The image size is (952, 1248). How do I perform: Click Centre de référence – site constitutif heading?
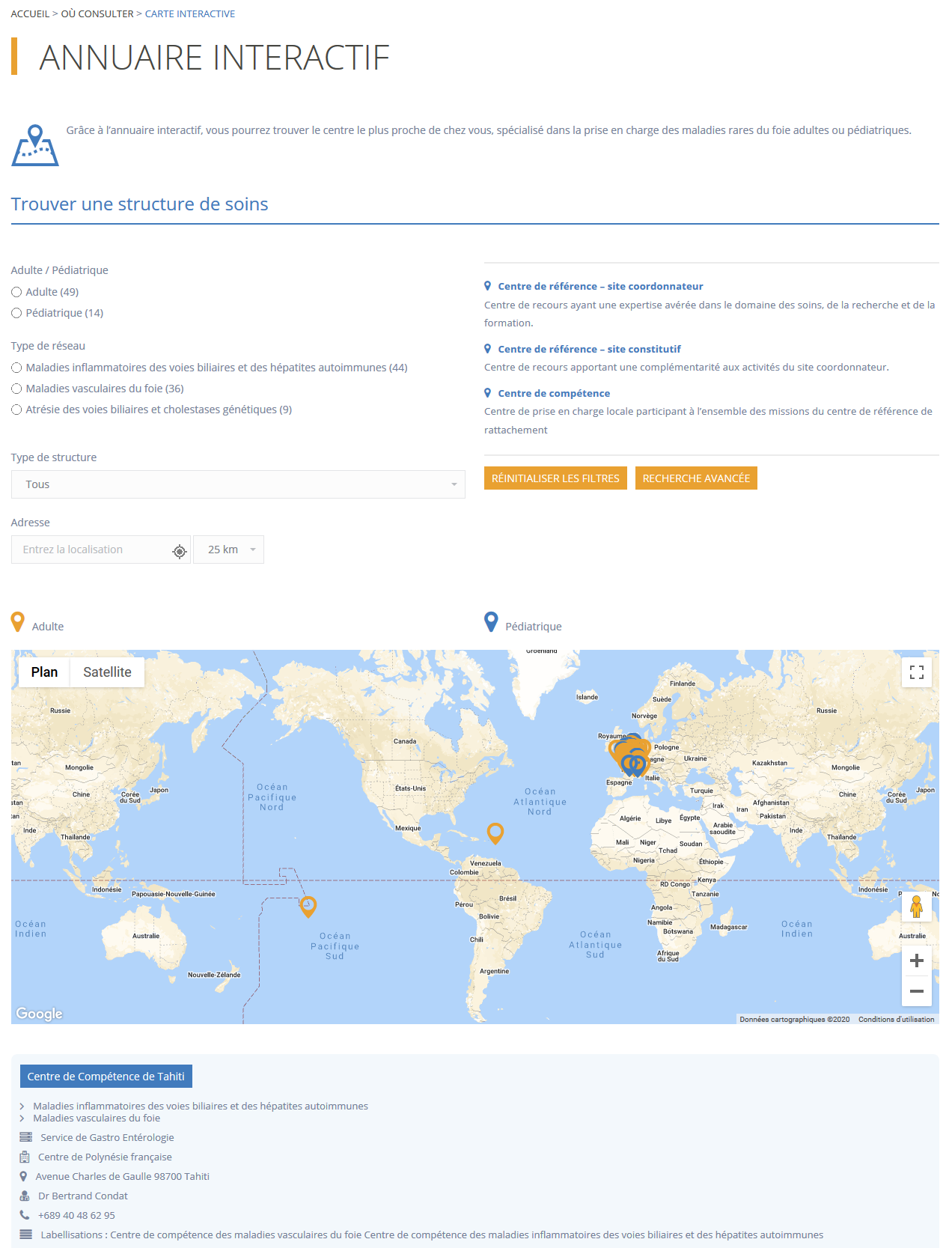coord(589,349)
